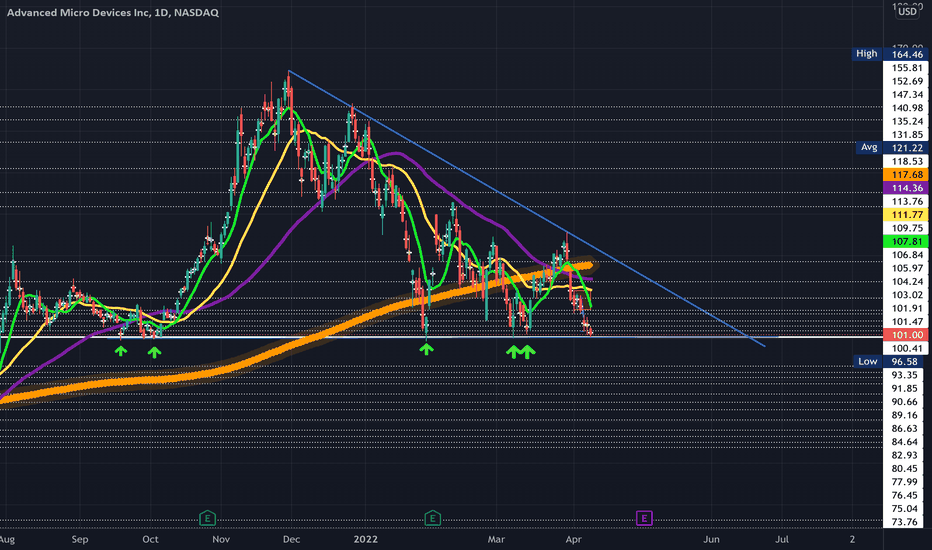Click the 152.69 price axis label
The width and height of the screenshot is (932, 550).
coord(907,81)
